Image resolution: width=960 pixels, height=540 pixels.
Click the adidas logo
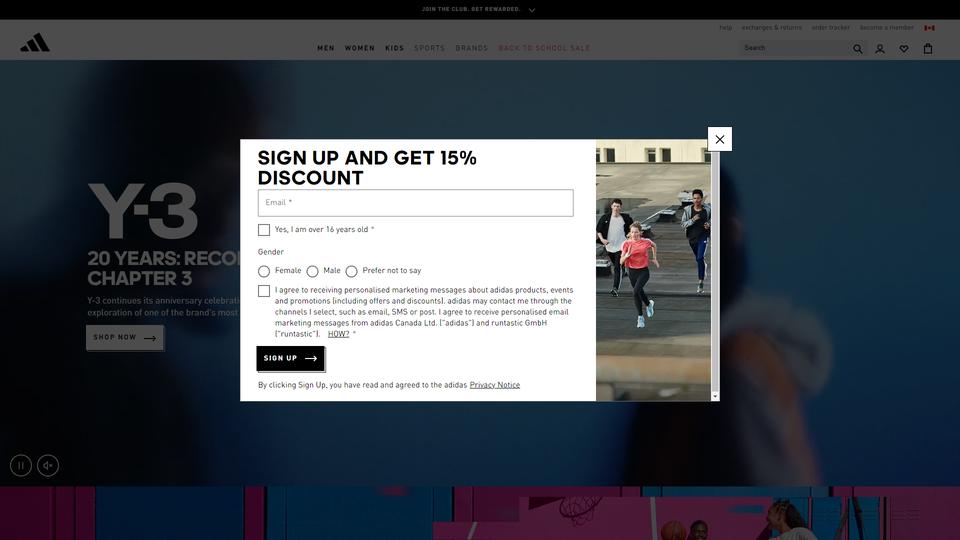(35, 42)
